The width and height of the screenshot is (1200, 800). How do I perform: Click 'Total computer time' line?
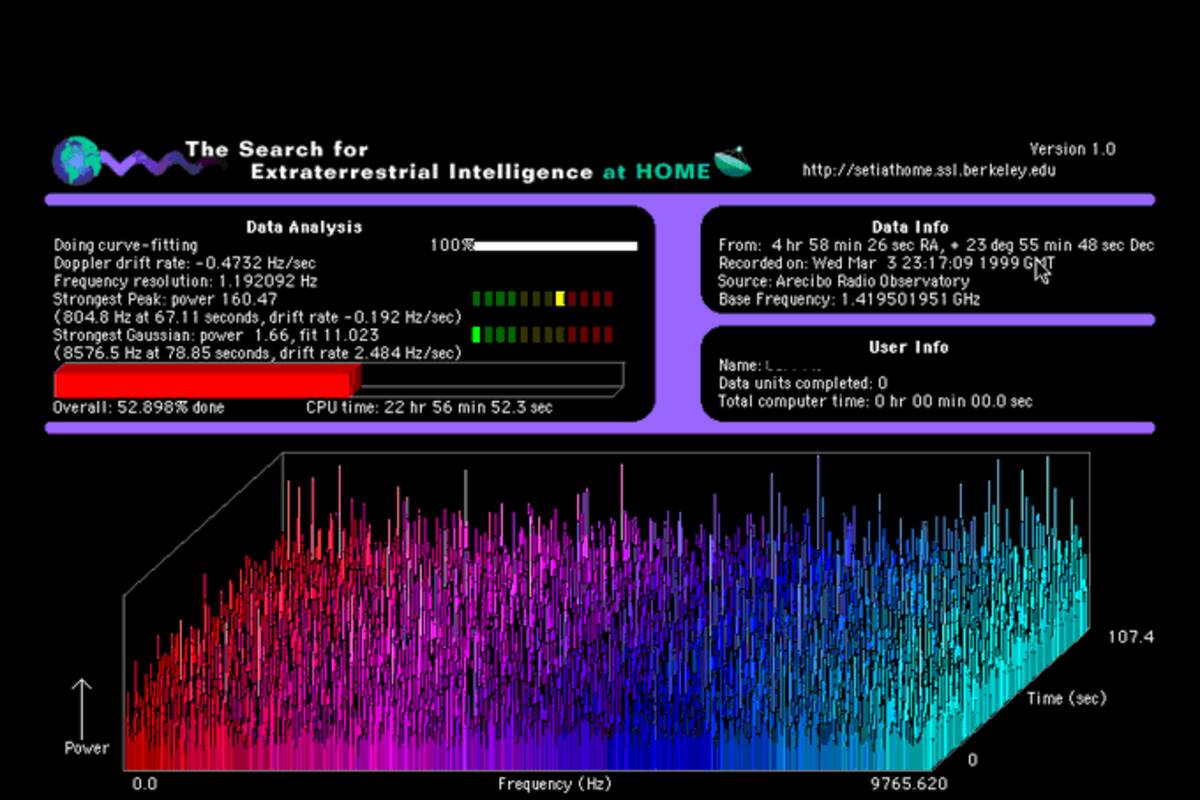point(875,401)
